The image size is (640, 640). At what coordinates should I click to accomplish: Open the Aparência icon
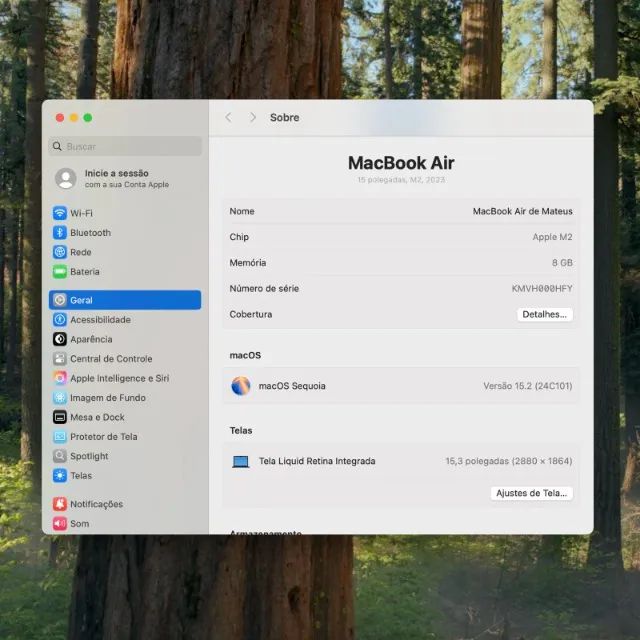(x=60, y=339)
